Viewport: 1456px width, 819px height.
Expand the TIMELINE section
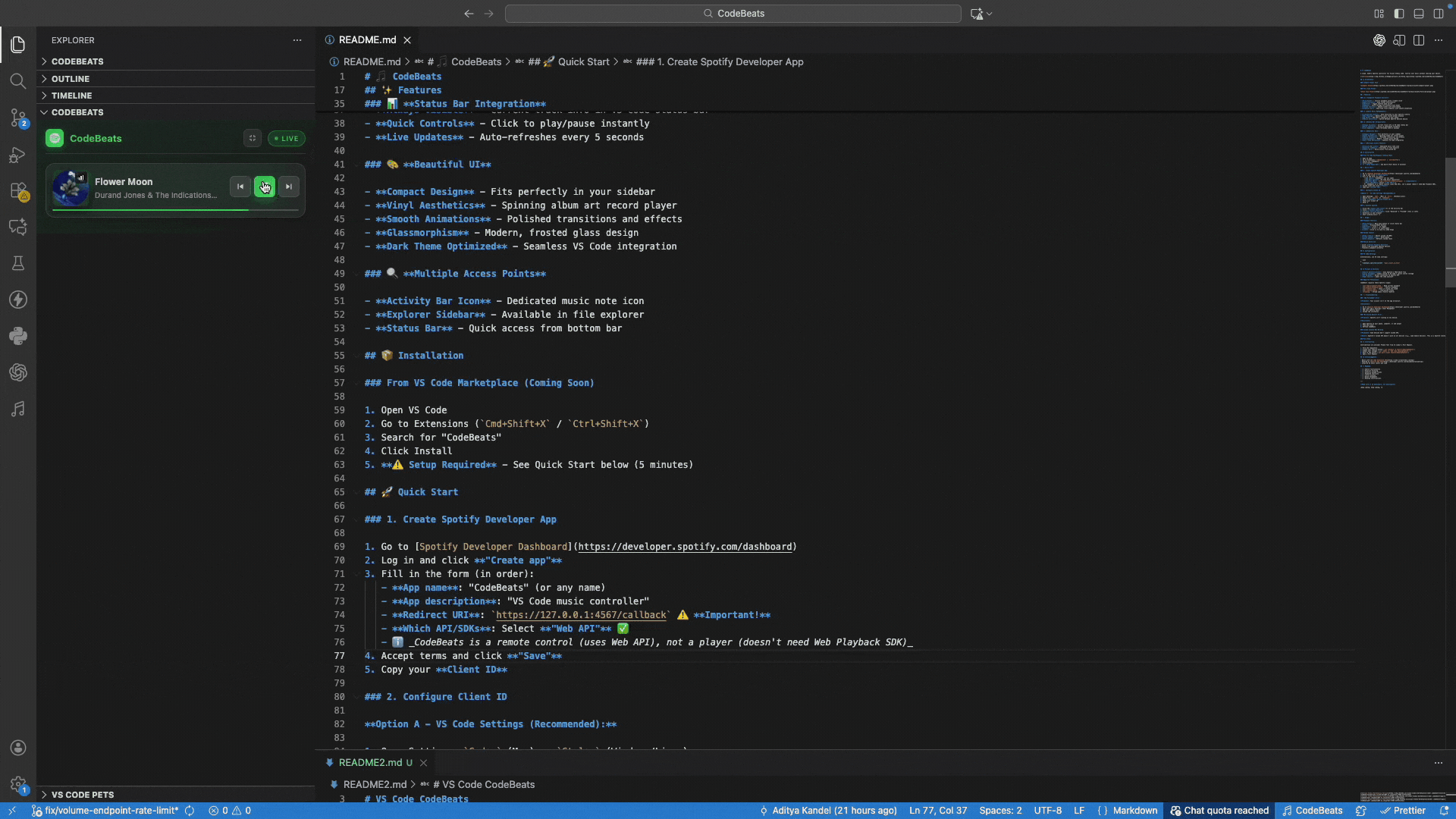(72, 96)
